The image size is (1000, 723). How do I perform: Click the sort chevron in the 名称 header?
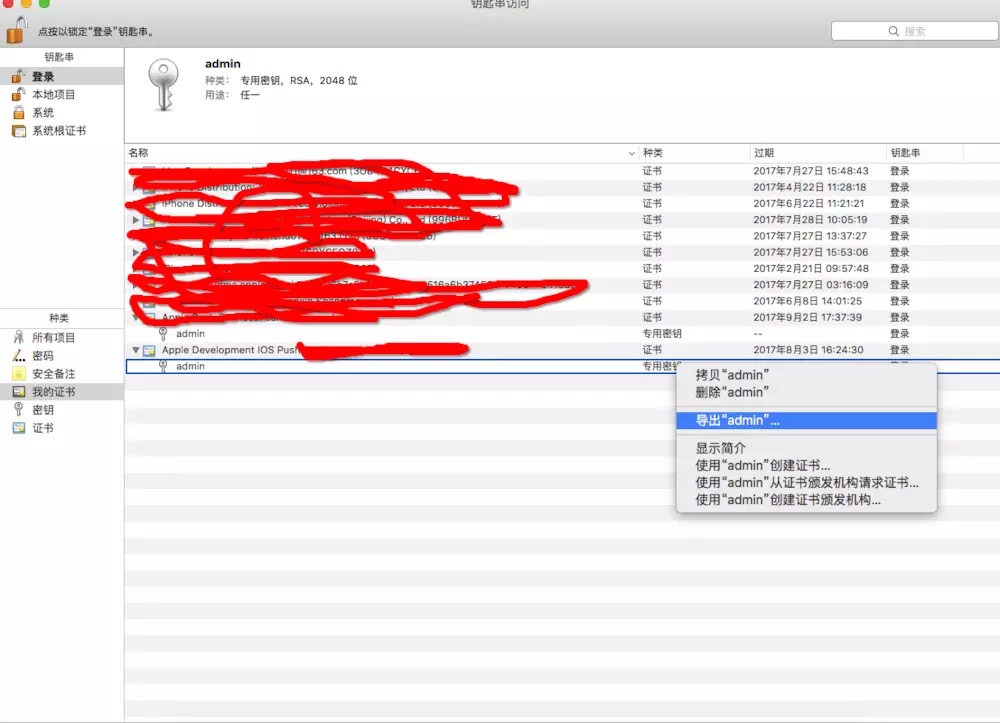(x=631, y=154)
